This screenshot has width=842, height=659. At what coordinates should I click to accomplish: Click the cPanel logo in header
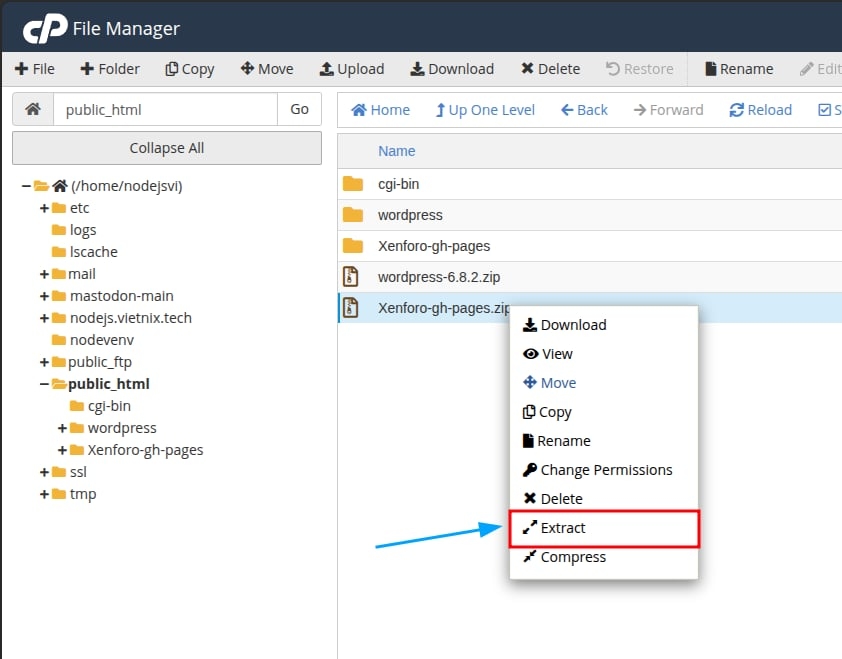(45, 28)
